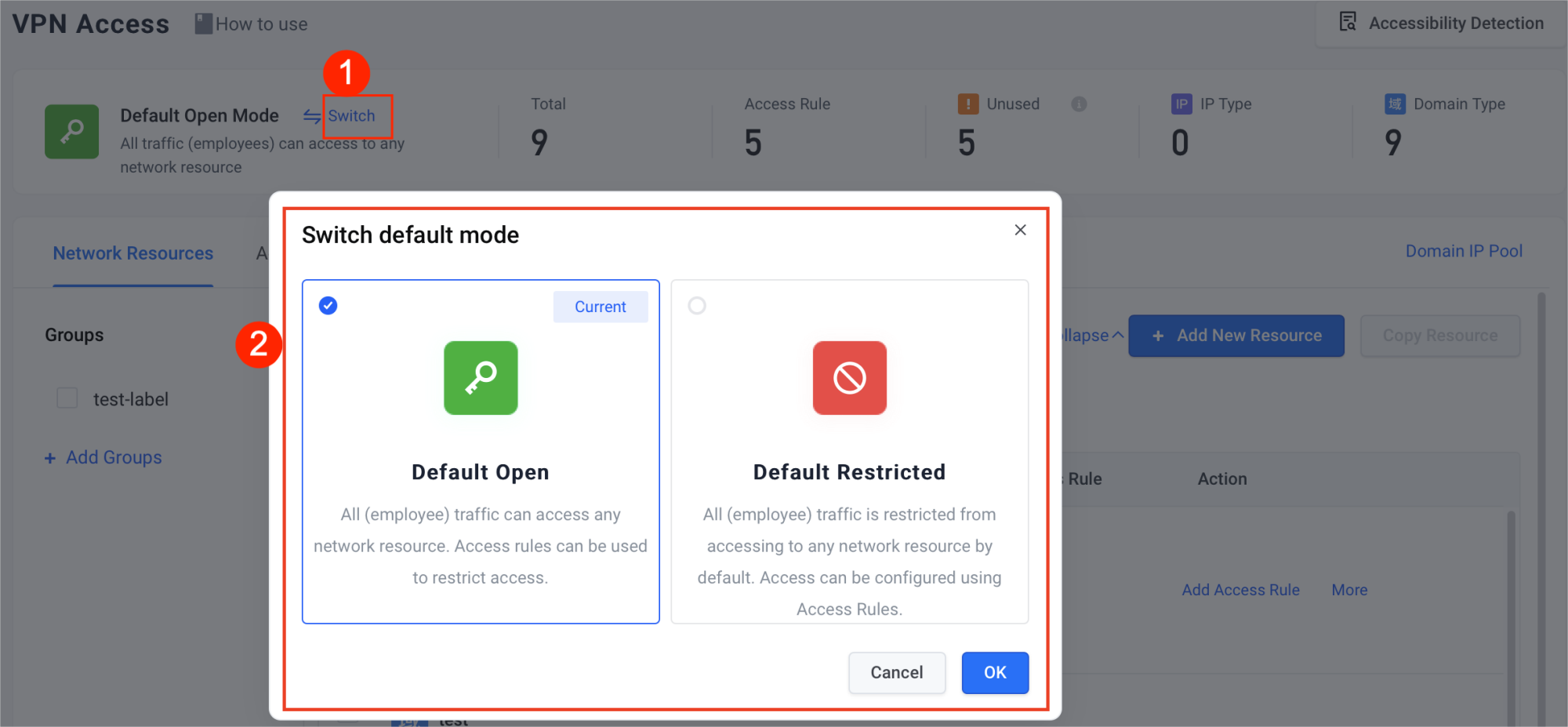Click the switch arrows icon beside Switch
Image resolution: width=1568 pixels, height=727 pixels.
click(312, 116)
